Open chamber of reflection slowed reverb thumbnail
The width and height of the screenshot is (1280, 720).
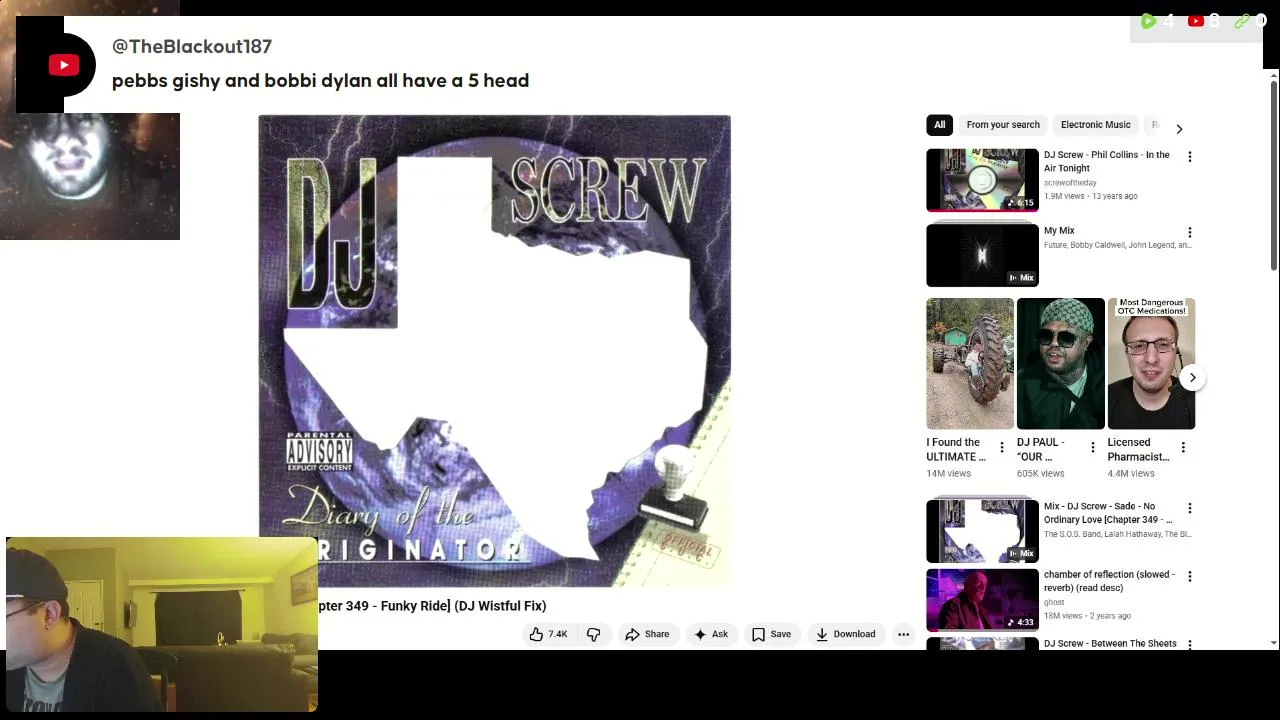click(x=982, y=600)
